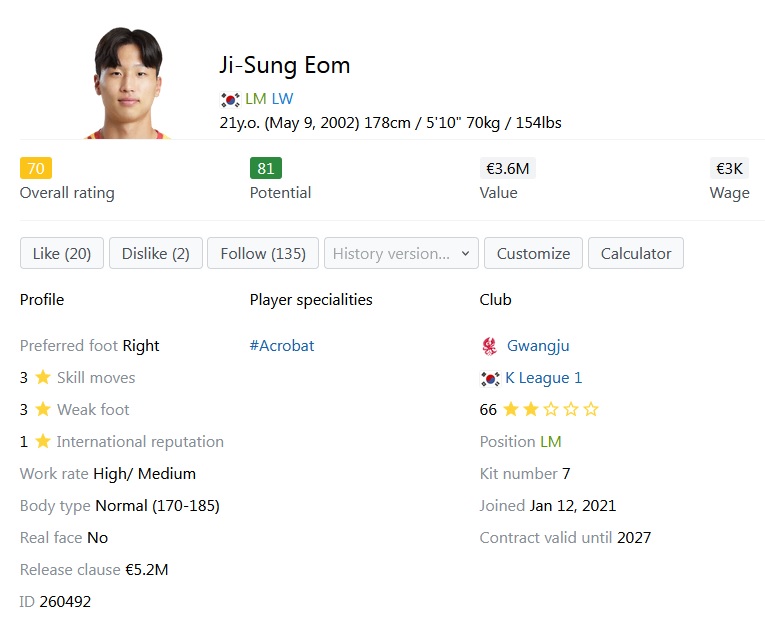Open the Customize option
Image resolution: width=765 pixels, height=622 pixels.
tap(533, 254)
